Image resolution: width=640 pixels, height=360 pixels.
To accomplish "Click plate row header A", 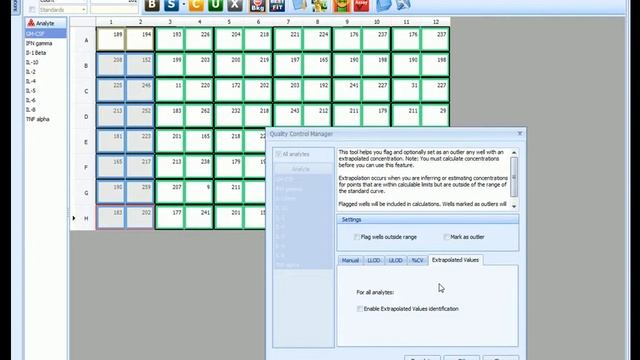I will tap(86, 40).
